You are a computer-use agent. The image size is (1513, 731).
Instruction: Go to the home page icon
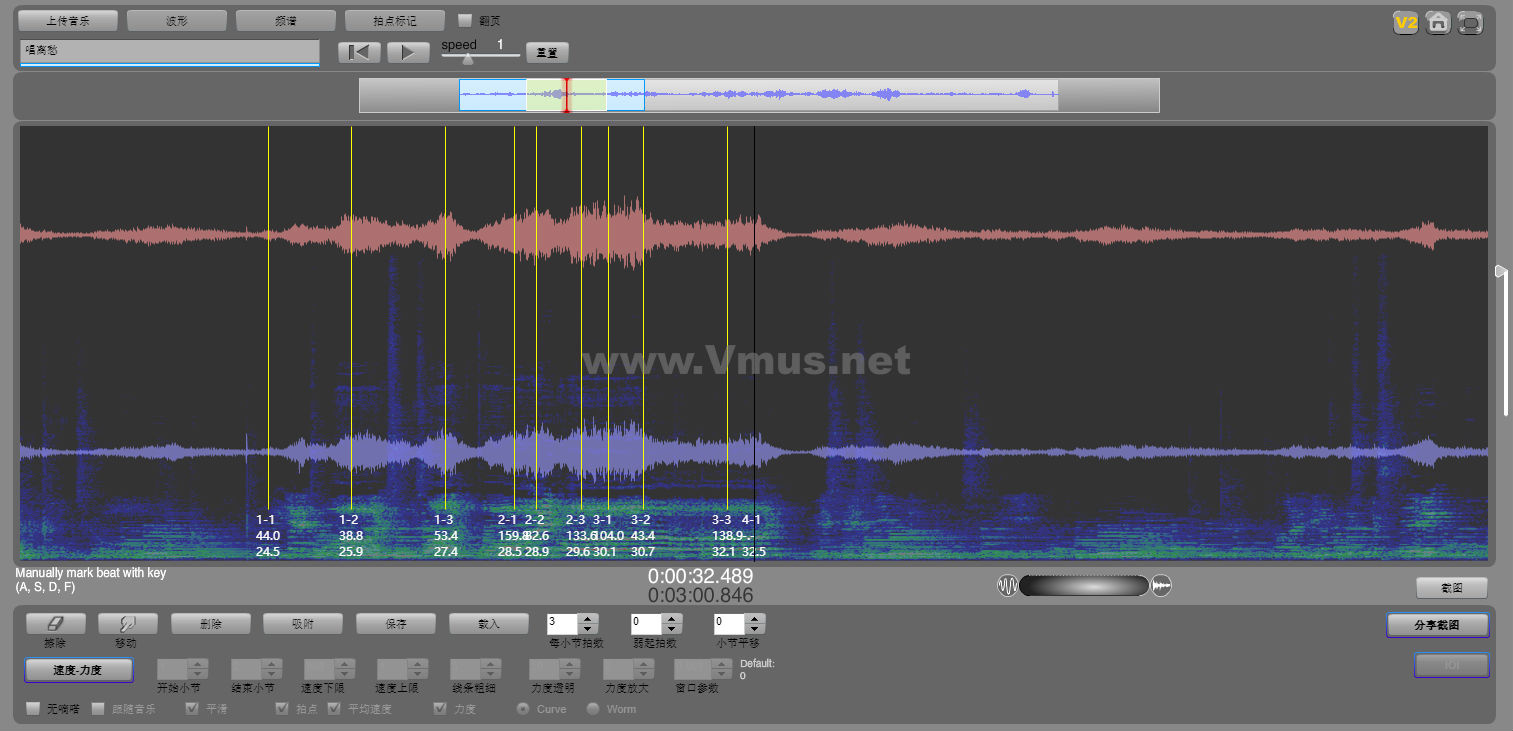[1438, 22]
